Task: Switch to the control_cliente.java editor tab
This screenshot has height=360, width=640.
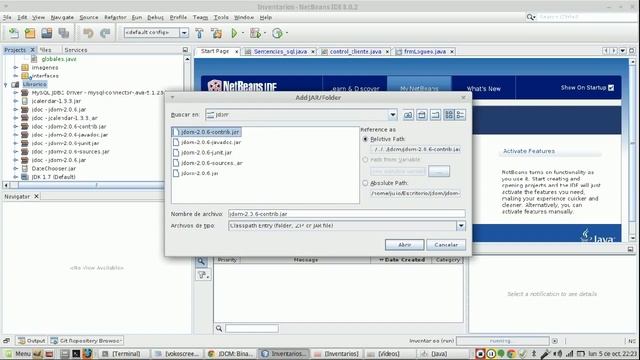Action: click(x=355, y=52)
